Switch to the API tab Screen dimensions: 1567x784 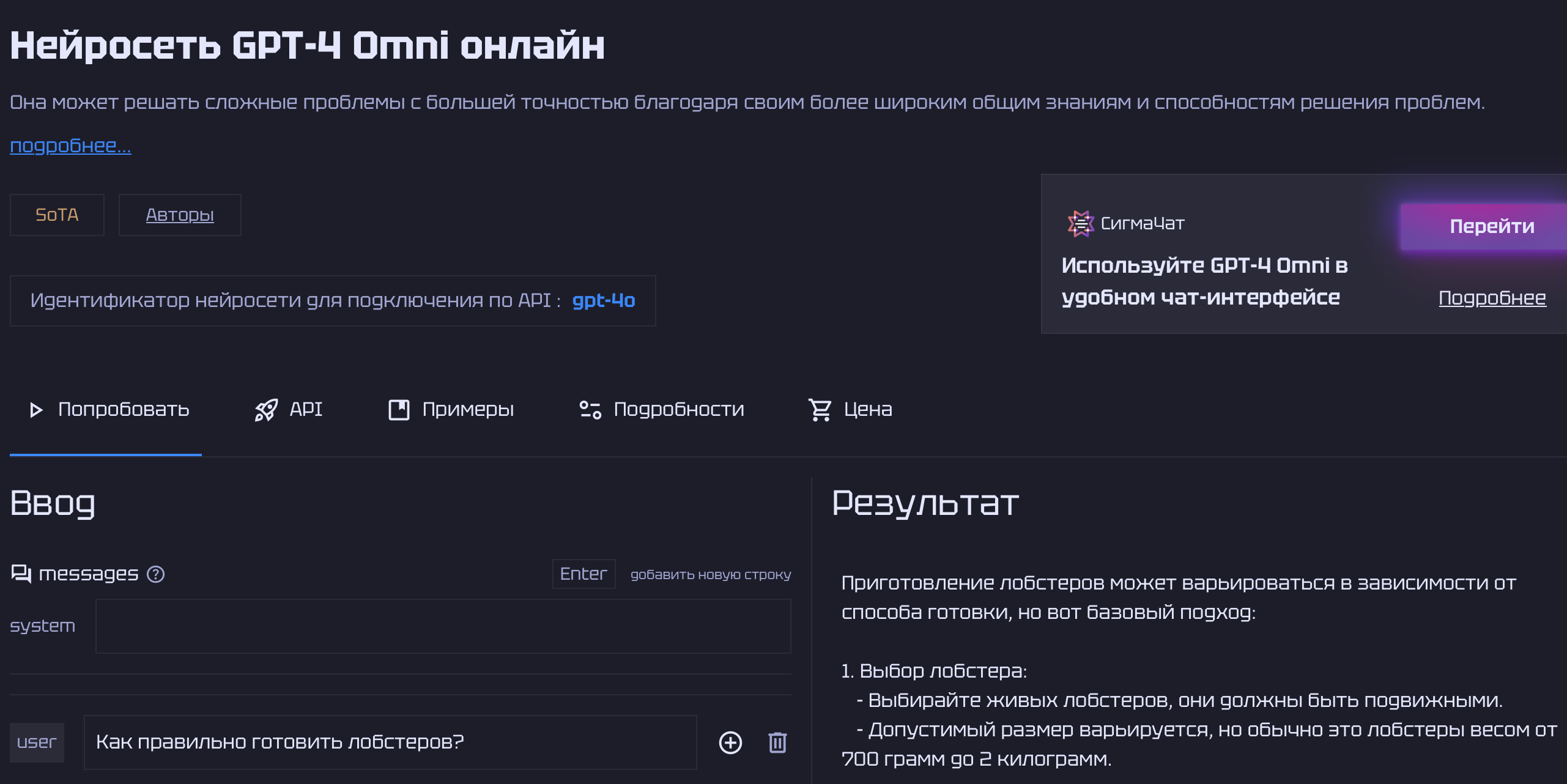pyautogui.click(x=289, y=410)
